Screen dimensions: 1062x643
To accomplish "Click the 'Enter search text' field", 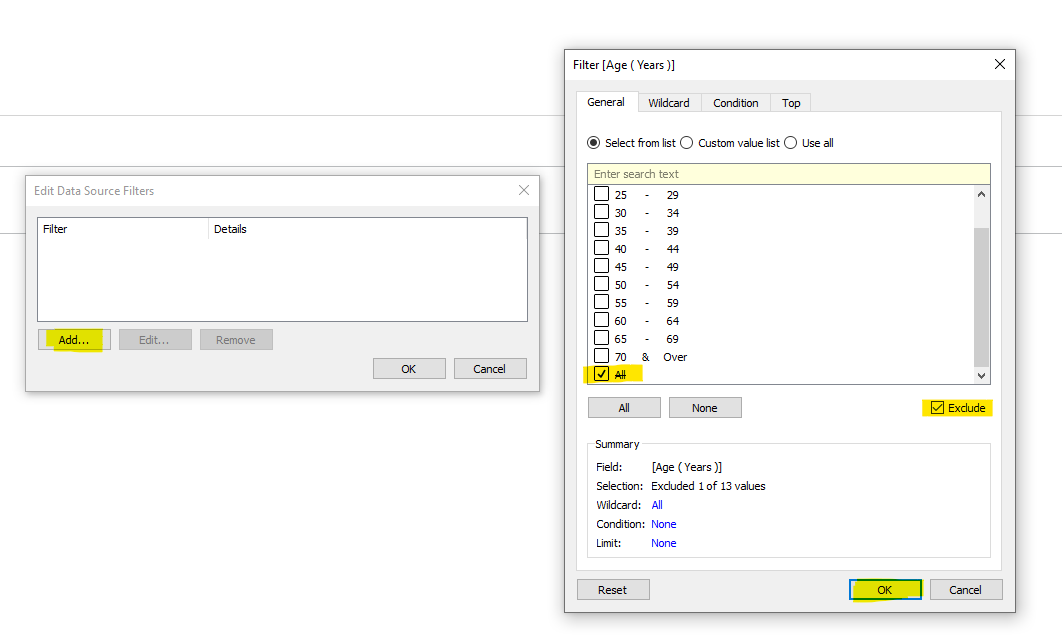I will click(x=788, y=174).
